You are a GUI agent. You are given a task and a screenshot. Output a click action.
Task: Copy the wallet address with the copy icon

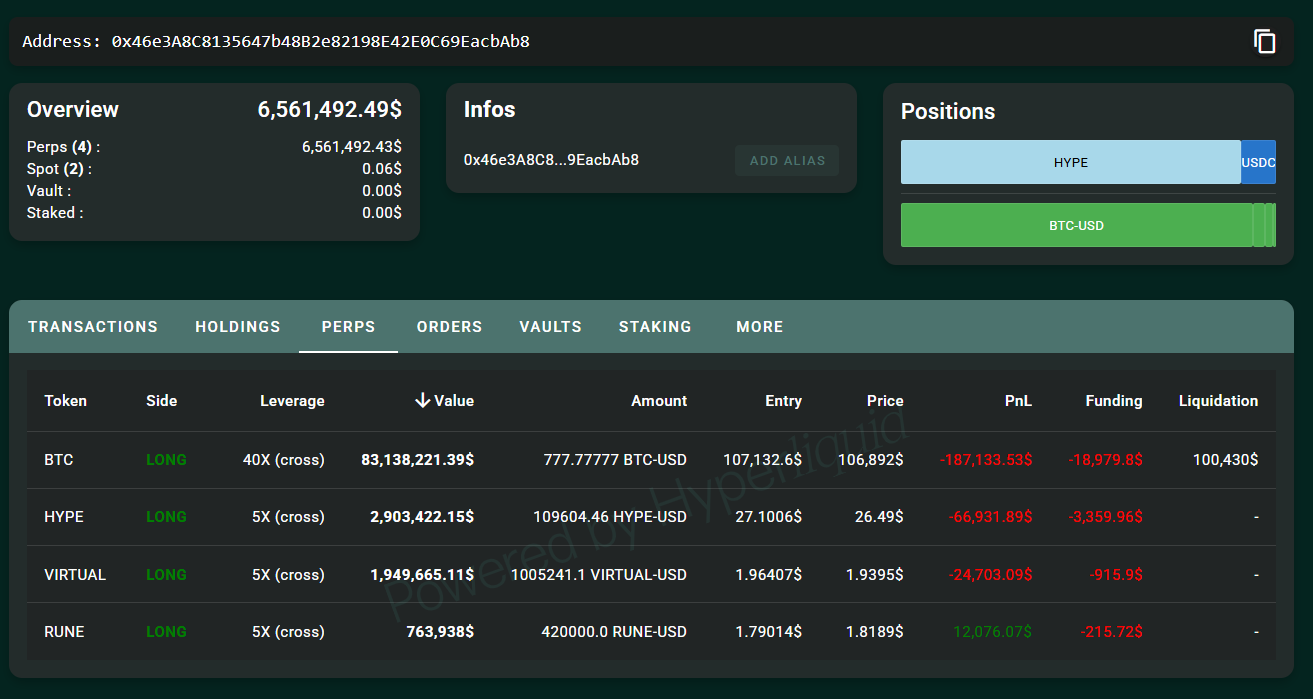point(1265,41)
